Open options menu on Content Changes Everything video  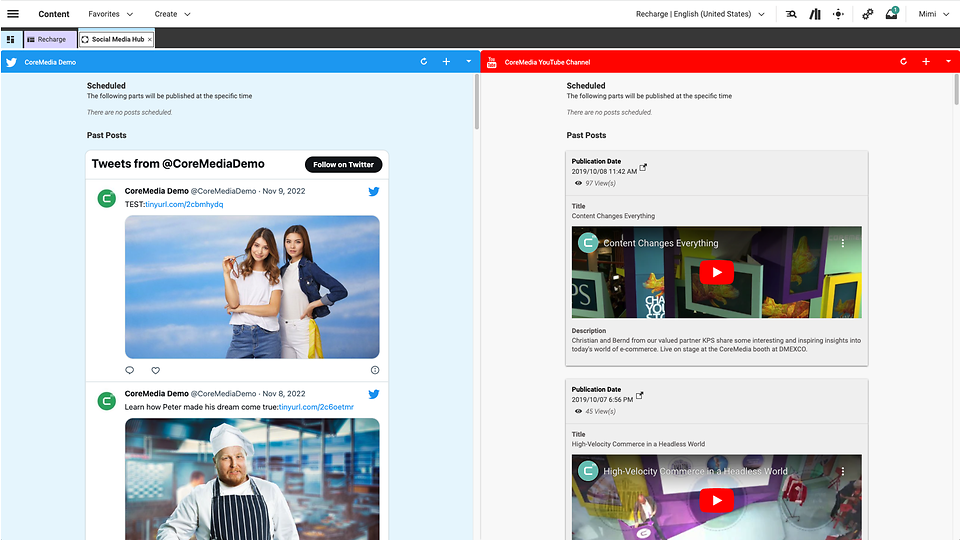(x=843, y=243)
